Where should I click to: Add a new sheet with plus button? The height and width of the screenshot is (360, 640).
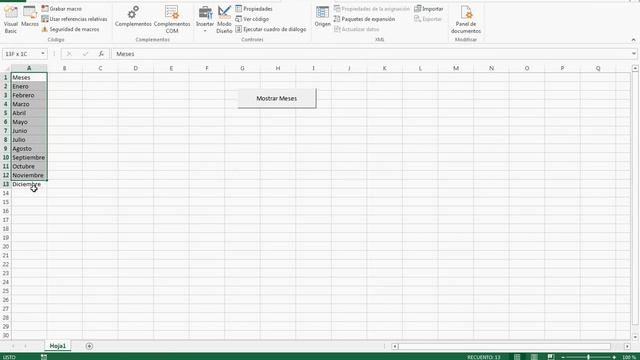[x=89, y=346]
